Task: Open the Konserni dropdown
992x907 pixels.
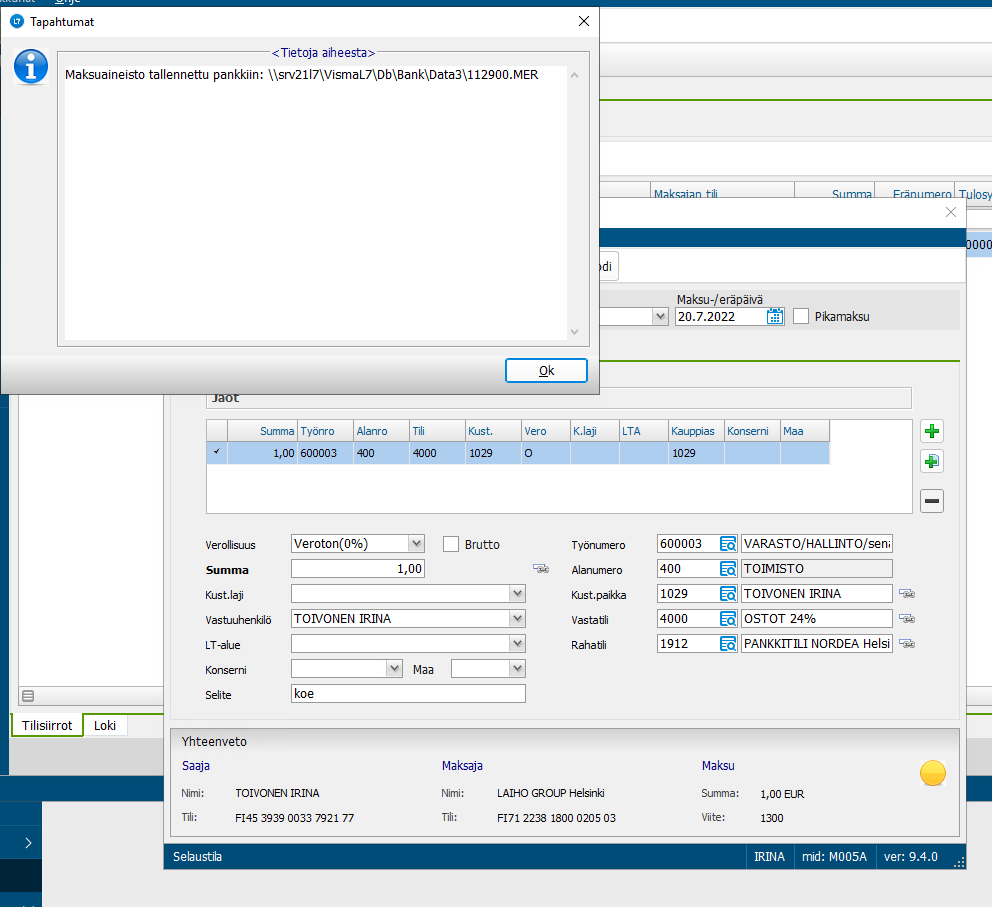Action: (x=395, y=669)
